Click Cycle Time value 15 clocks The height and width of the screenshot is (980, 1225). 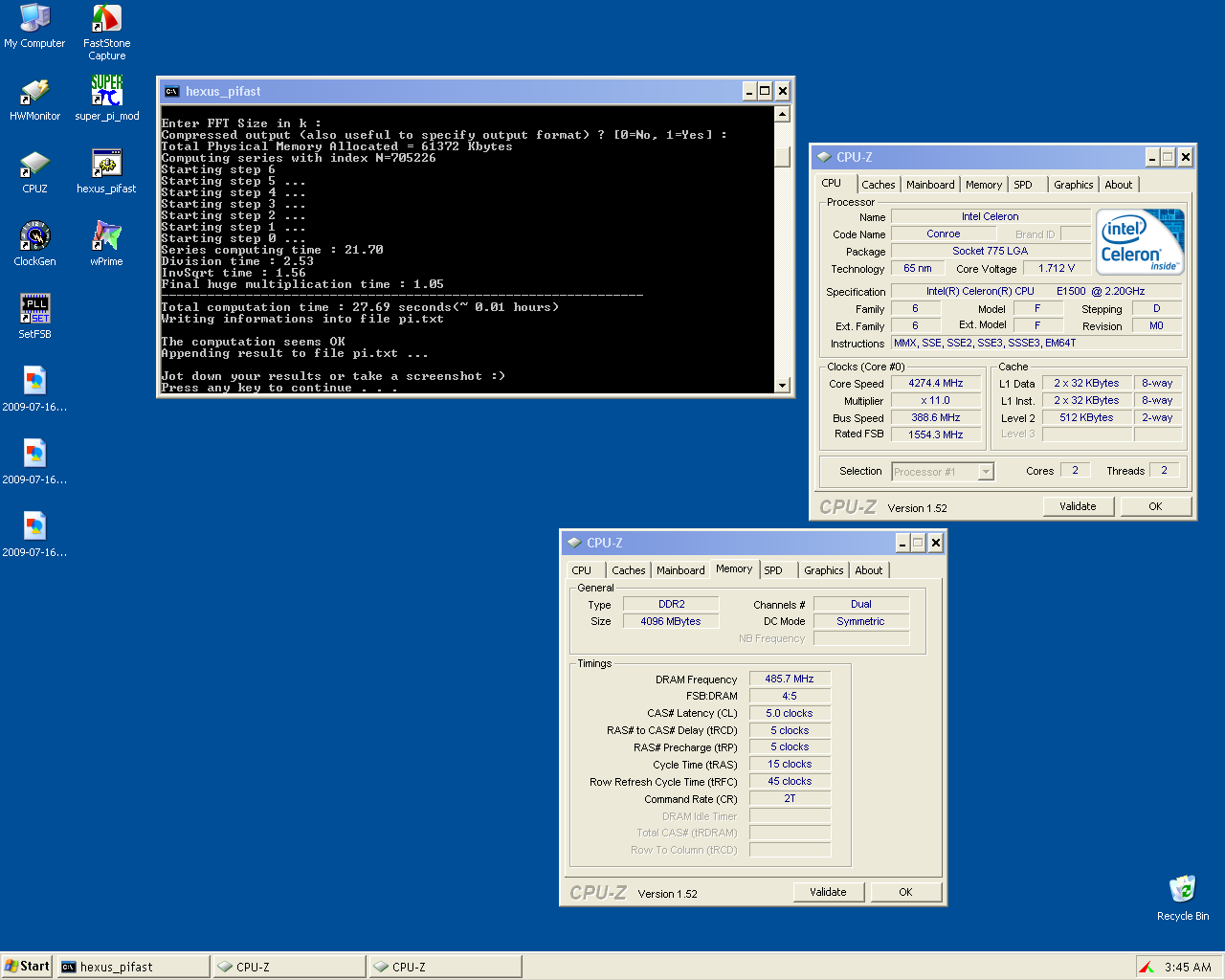pyautogui.click(x=790, y=764)
